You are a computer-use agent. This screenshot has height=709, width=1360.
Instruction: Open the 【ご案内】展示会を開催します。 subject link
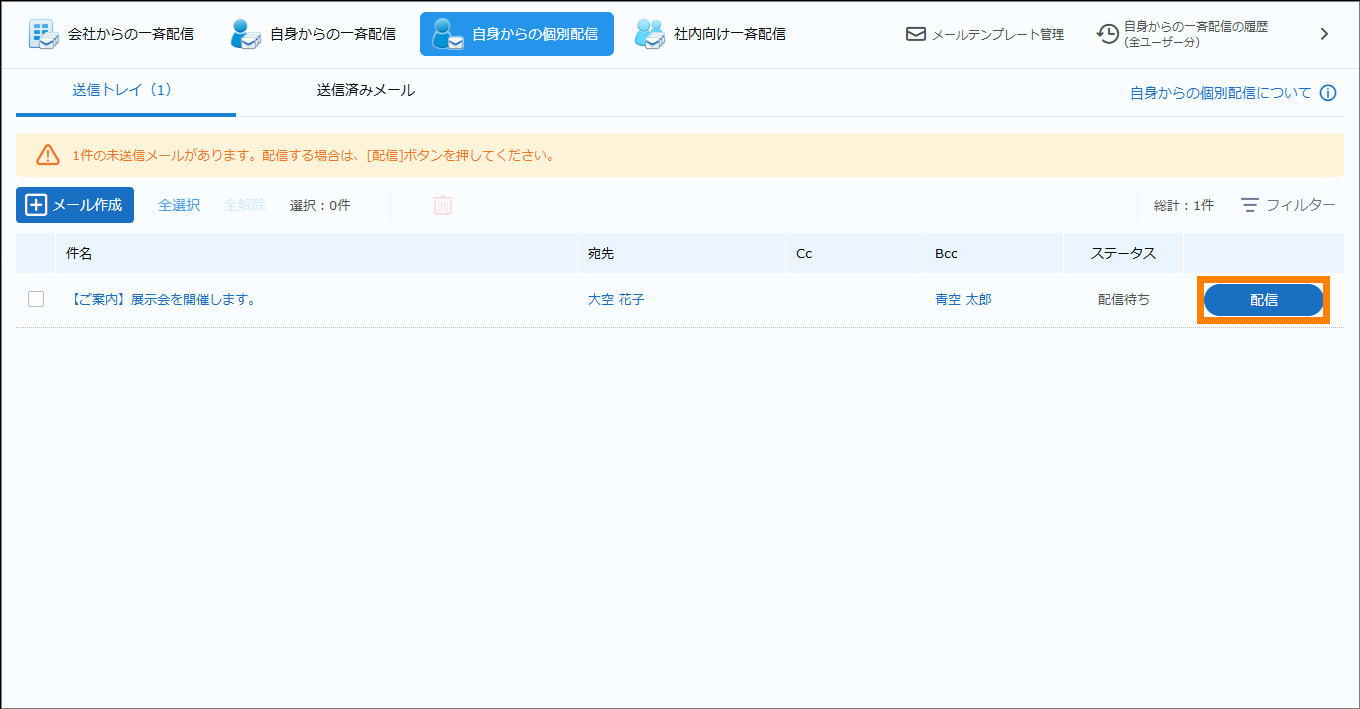(x=163, y=299)
